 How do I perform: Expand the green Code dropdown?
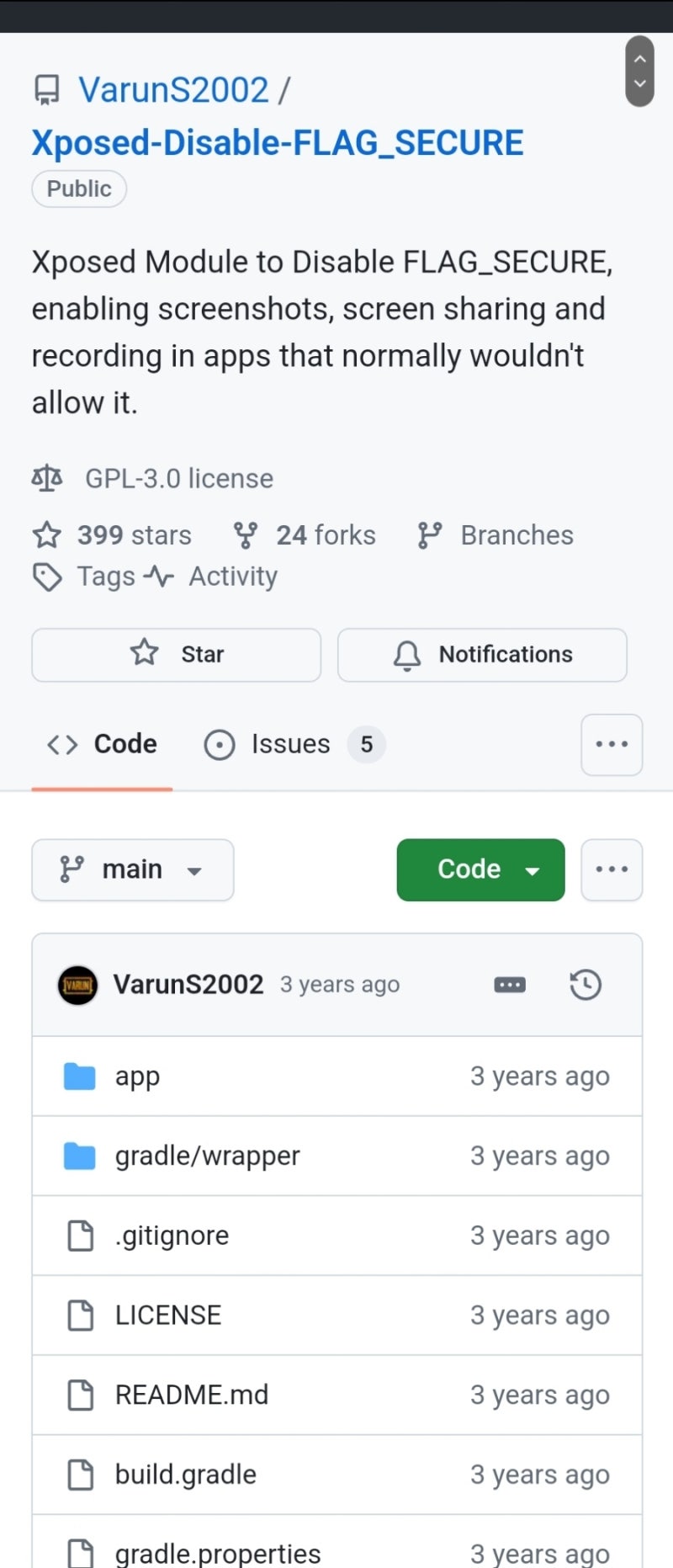tap(480, 869)
